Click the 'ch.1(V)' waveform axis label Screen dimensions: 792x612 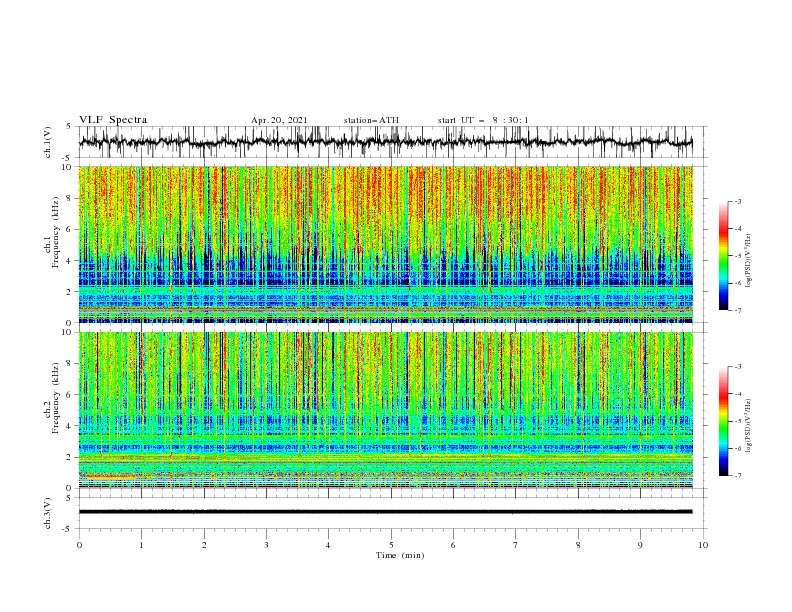(x=48, y=142)
